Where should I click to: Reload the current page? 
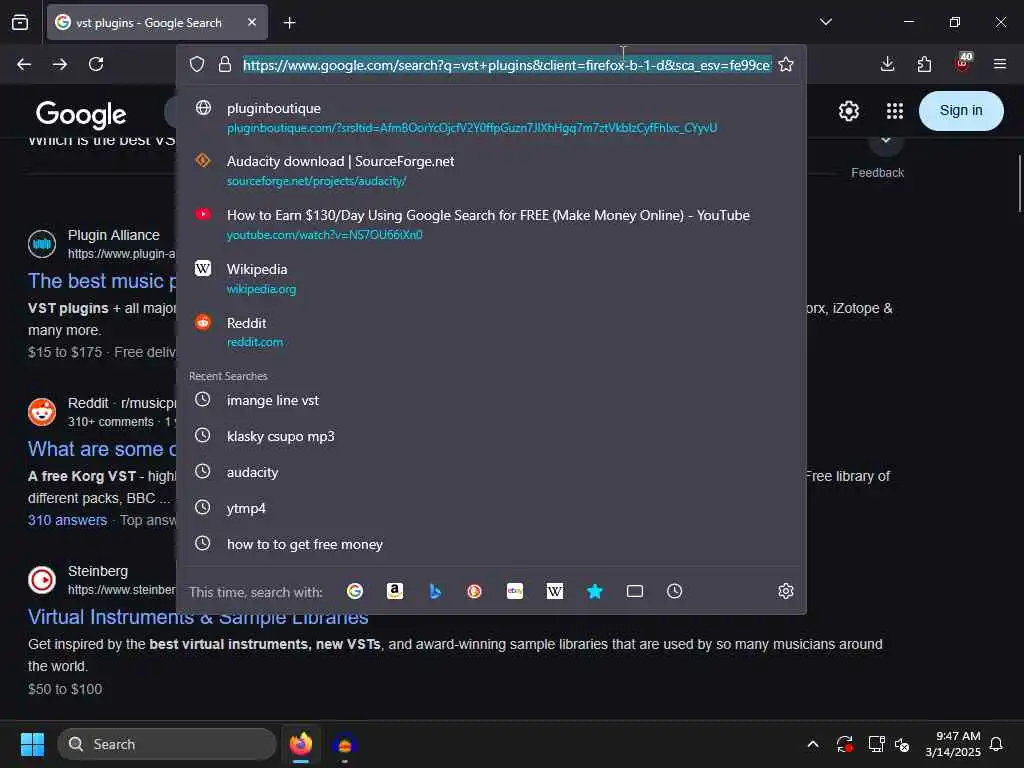click(96, 64)
